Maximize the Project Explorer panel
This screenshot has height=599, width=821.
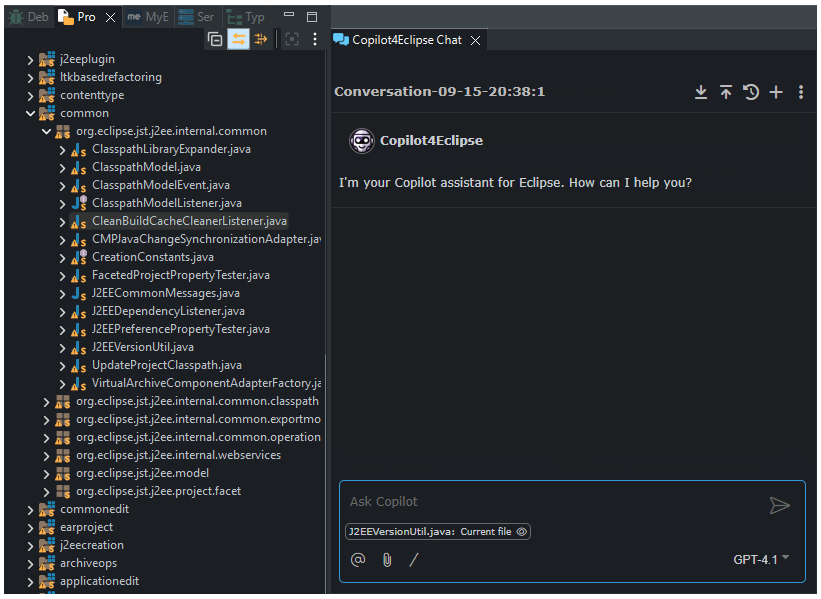click(312, 17)
